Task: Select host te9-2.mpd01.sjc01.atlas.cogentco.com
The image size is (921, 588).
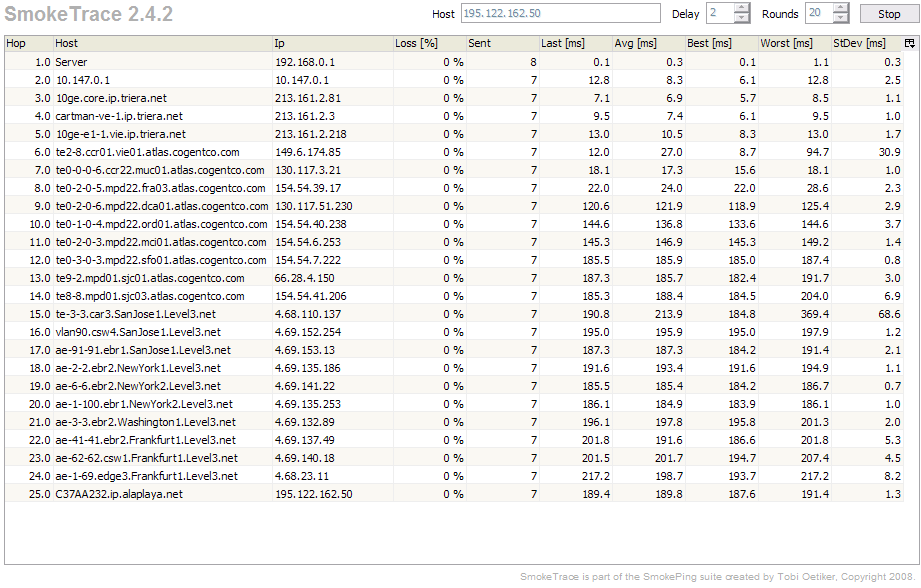Action: (x=150, y=278)
